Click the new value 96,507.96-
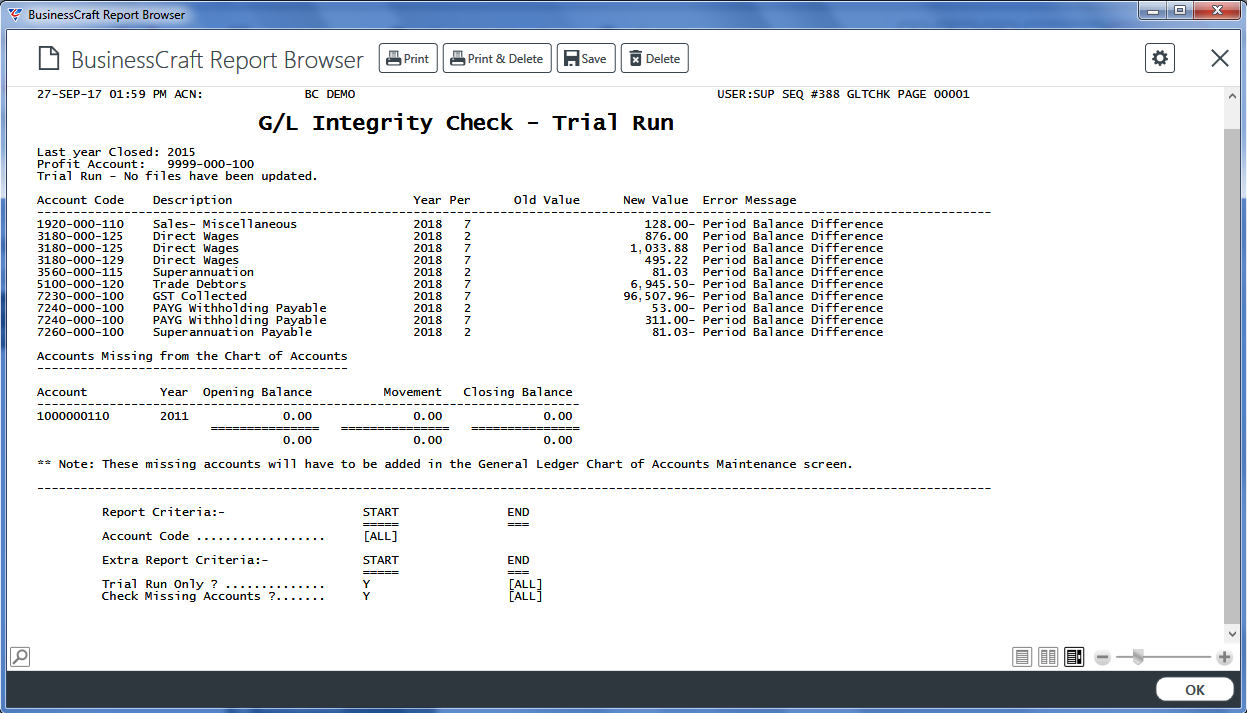 coord(659,296)
